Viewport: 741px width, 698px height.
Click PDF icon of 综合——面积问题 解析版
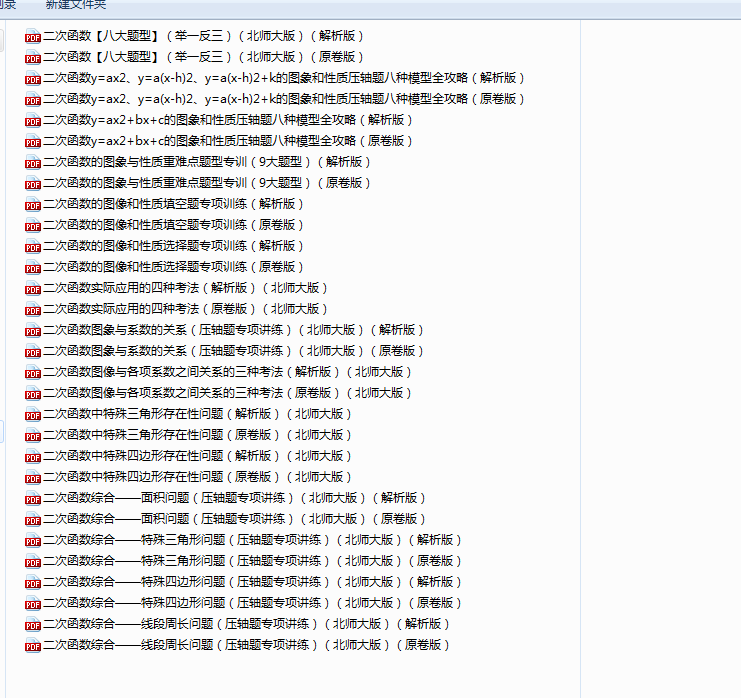tap(33, 498)
